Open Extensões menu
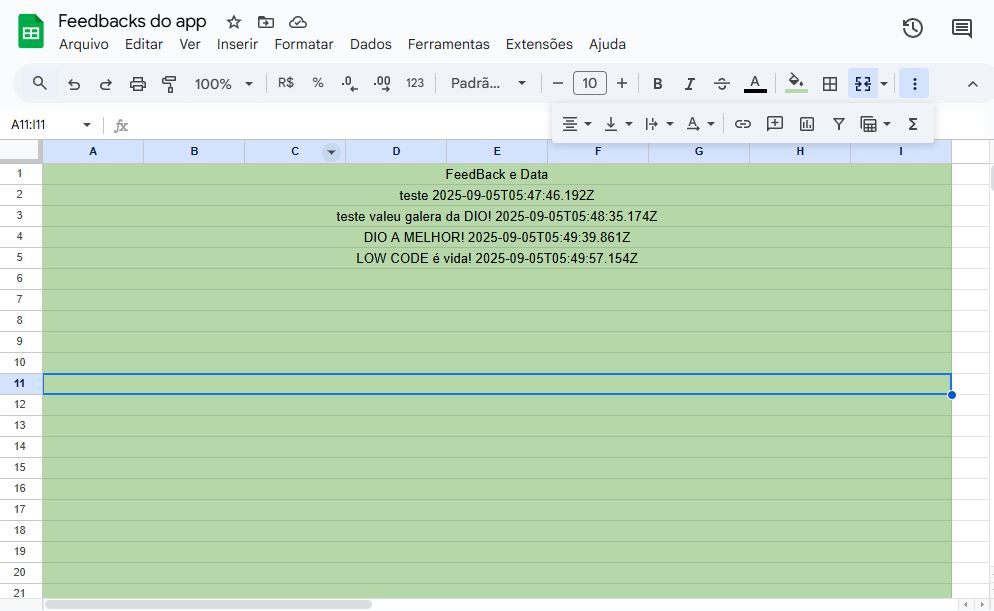The image size is (994, 611). [539, 44]
